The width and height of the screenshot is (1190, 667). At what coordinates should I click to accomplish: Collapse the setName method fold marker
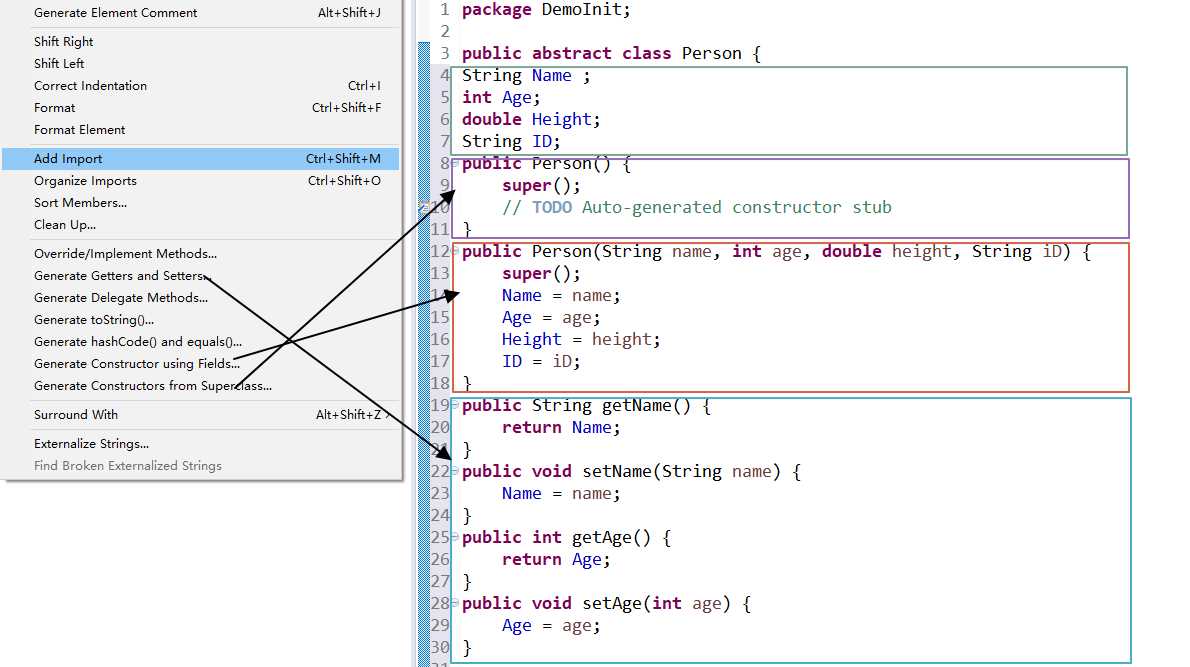point(455,470)
